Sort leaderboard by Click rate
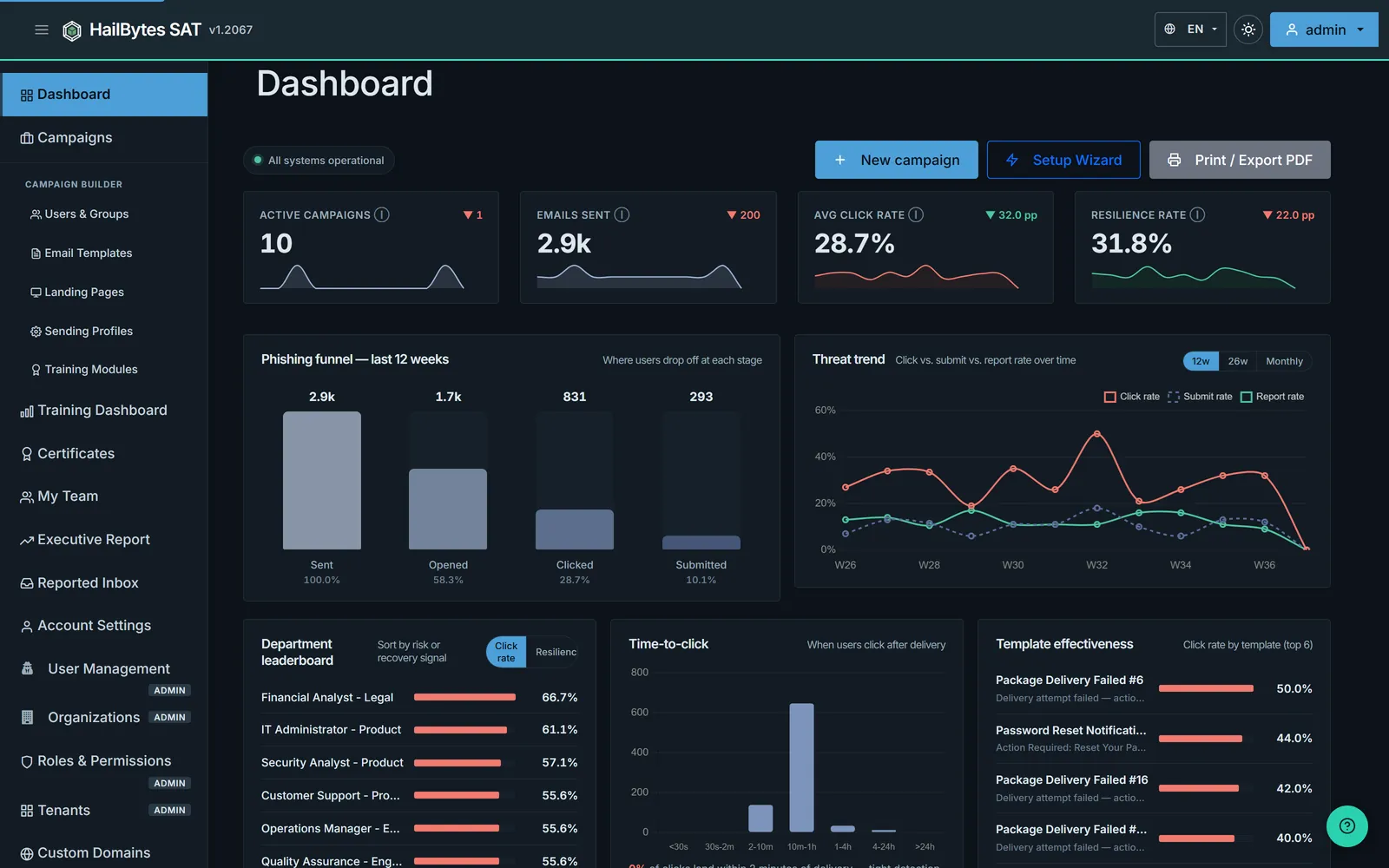The image size is (1389, 868). [506, 652]
